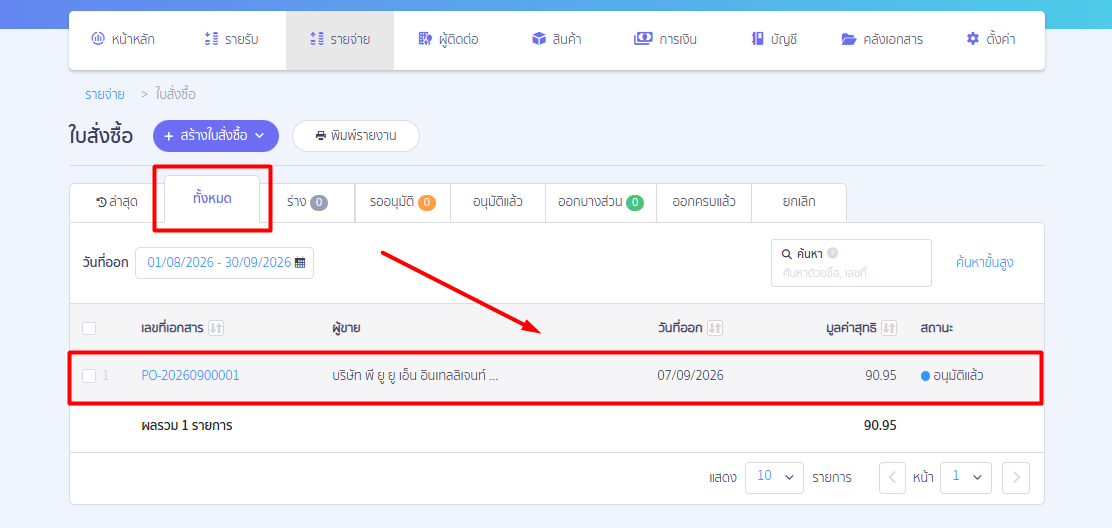The height and width of the screenshot is (528, 1112).
Task: Open the ผู้ติดต่อ contacts menu
Action: (x=447, y=40)
